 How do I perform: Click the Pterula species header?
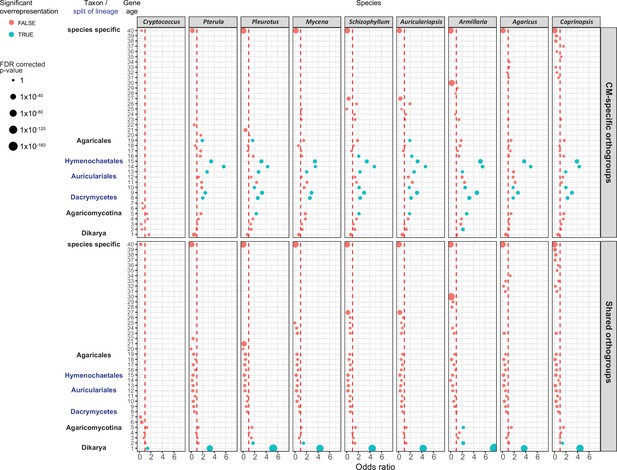213,22
